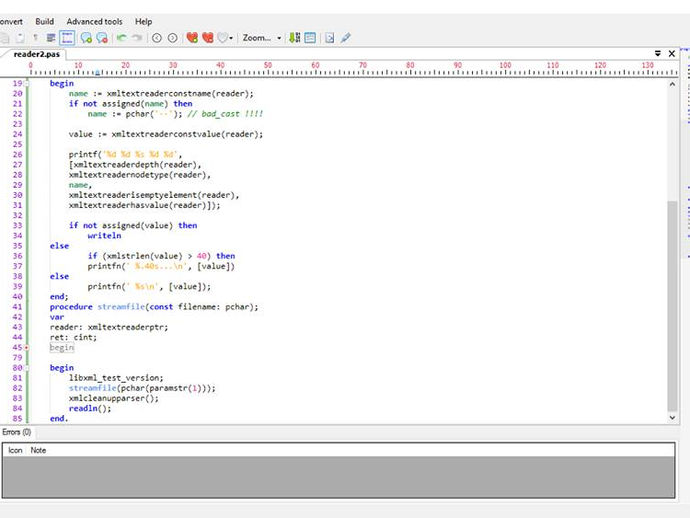
Task: Click 'value := xmltextreaderconstvalue(reader);' line
Action: click(x=166, y=134)
